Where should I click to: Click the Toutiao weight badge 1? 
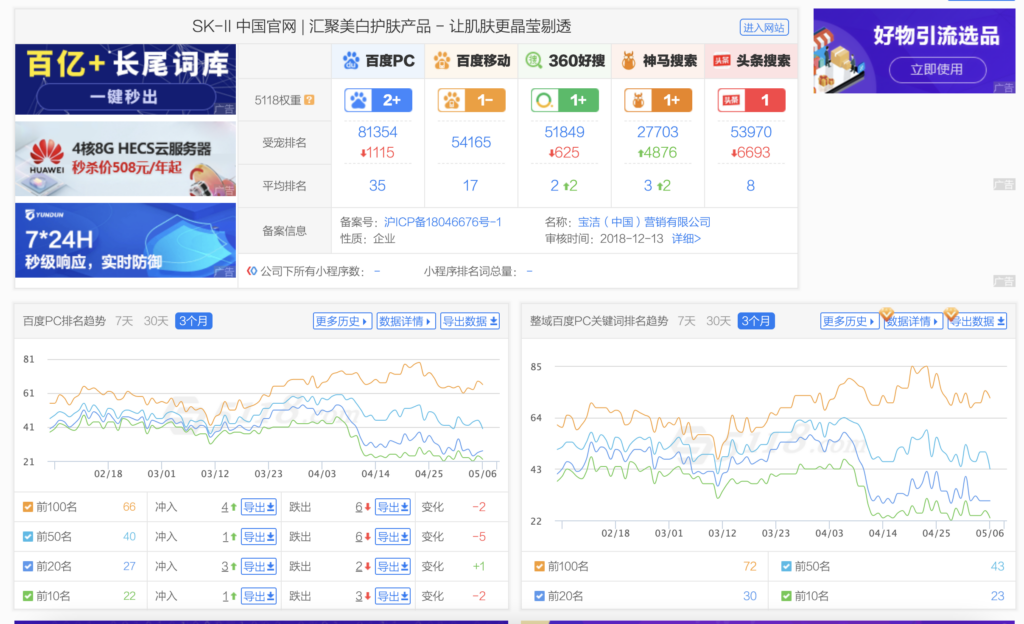[751, 100]
